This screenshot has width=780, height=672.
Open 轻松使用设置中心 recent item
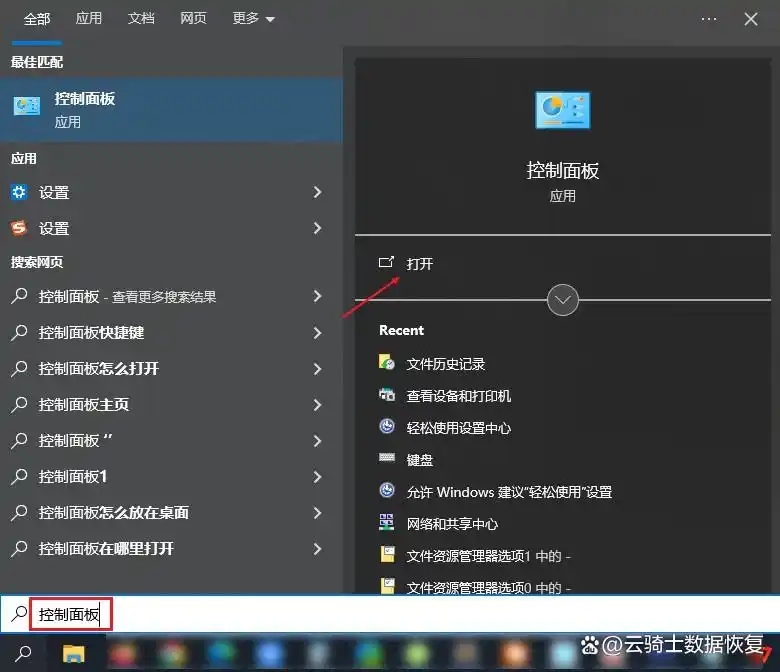pos(458,427)
